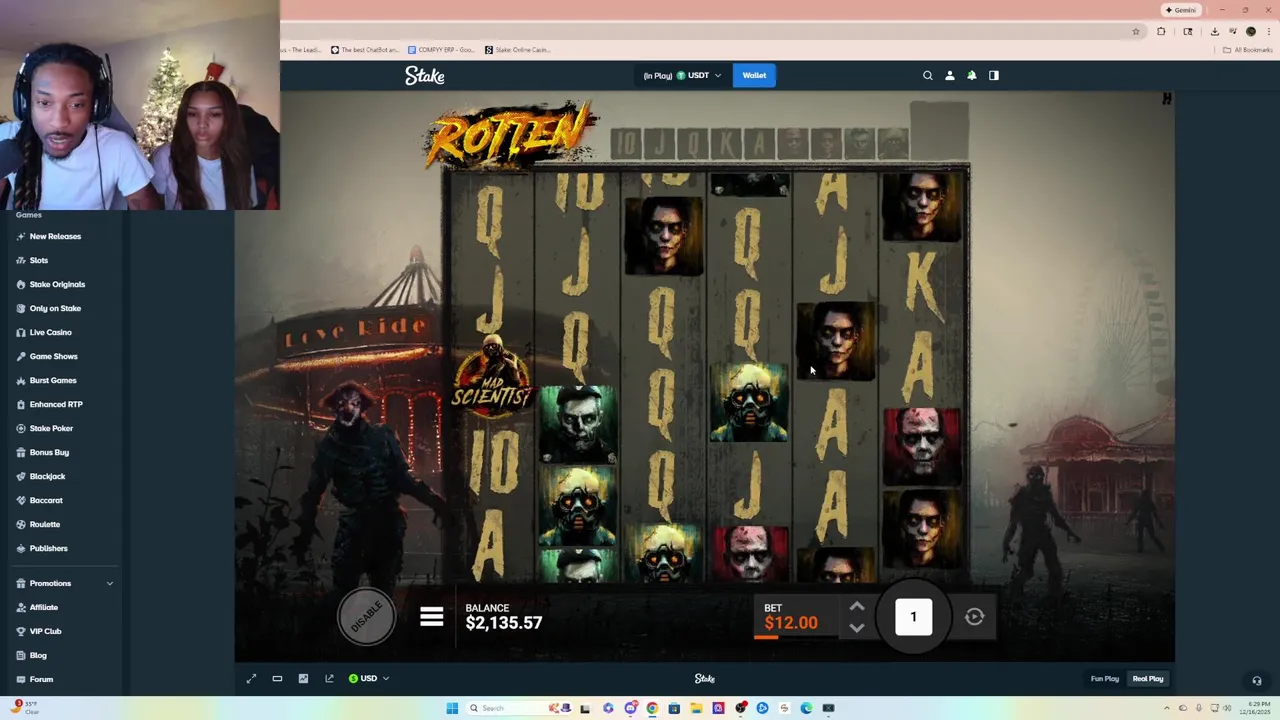Click the autoplay circular arrow icon
Screen dimensions: 1280x720
[975, 617]
